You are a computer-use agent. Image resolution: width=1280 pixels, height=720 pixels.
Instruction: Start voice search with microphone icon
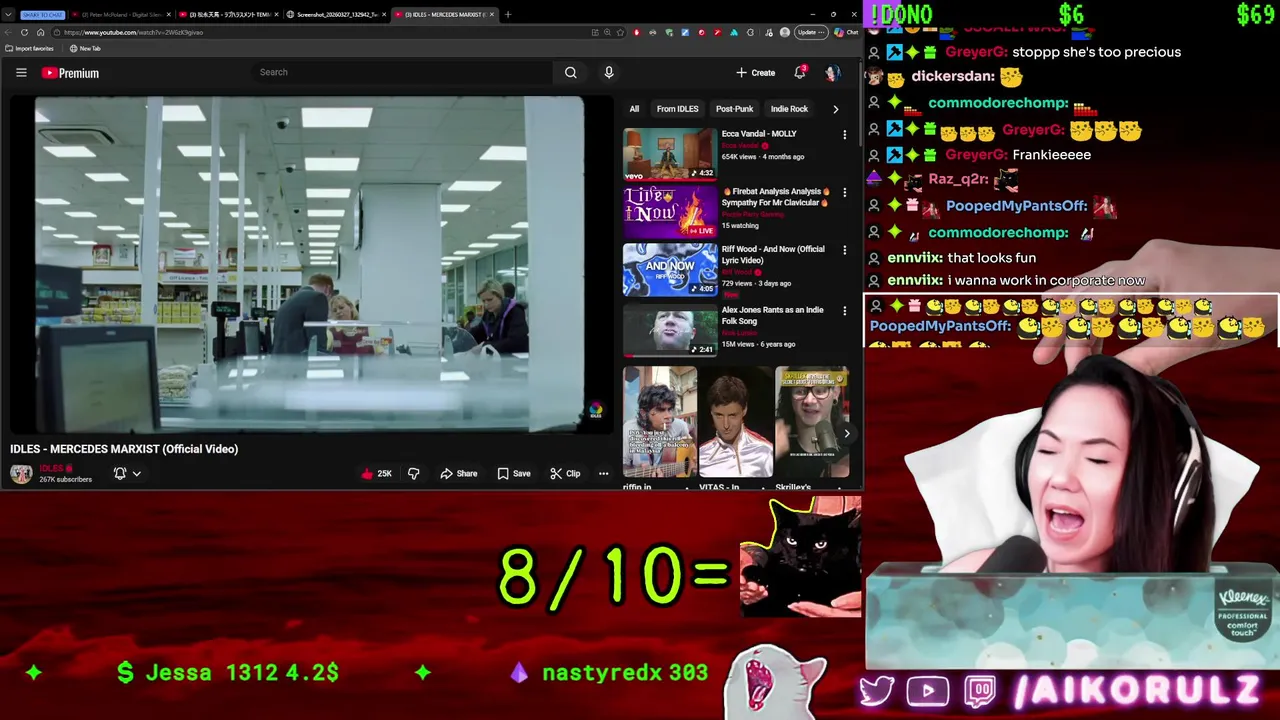(608, 72)
